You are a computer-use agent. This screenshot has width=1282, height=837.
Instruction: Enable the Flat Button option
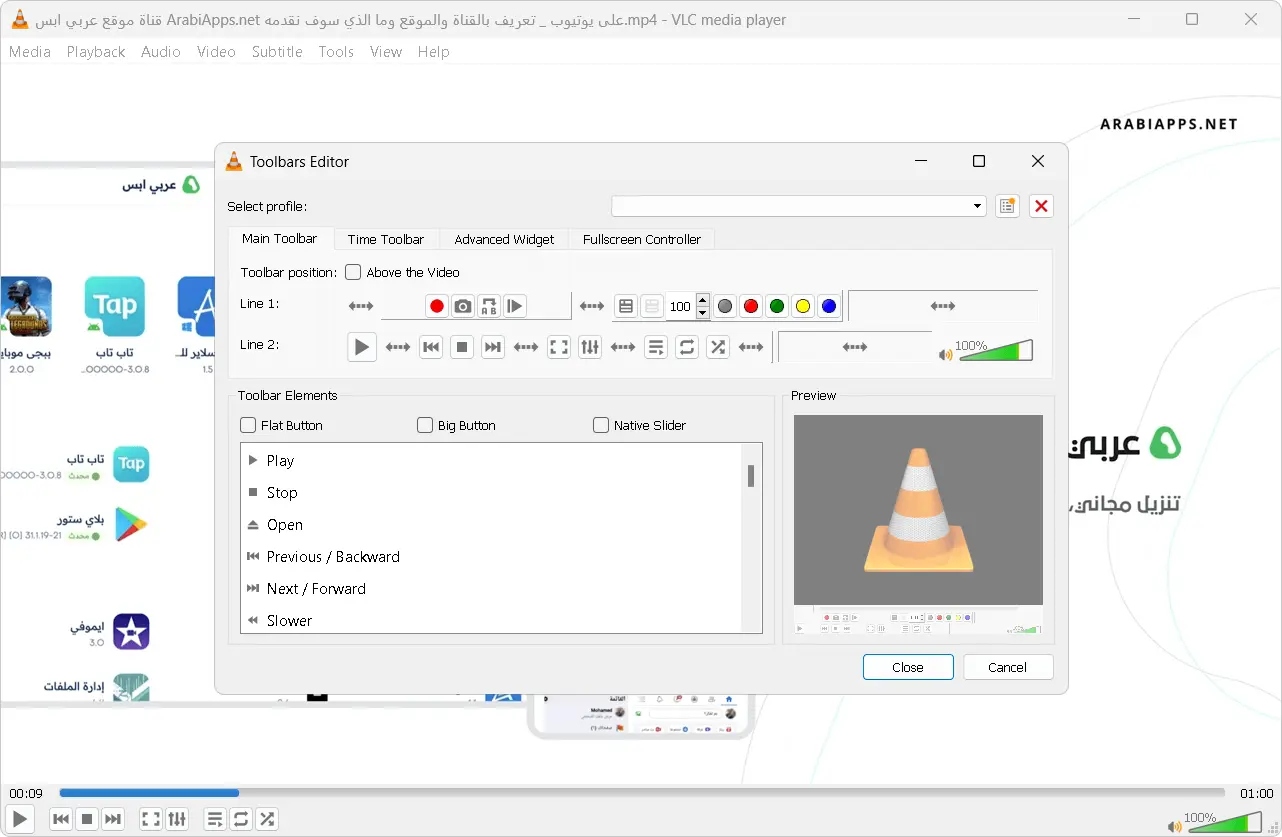click(x=247, y=425)
